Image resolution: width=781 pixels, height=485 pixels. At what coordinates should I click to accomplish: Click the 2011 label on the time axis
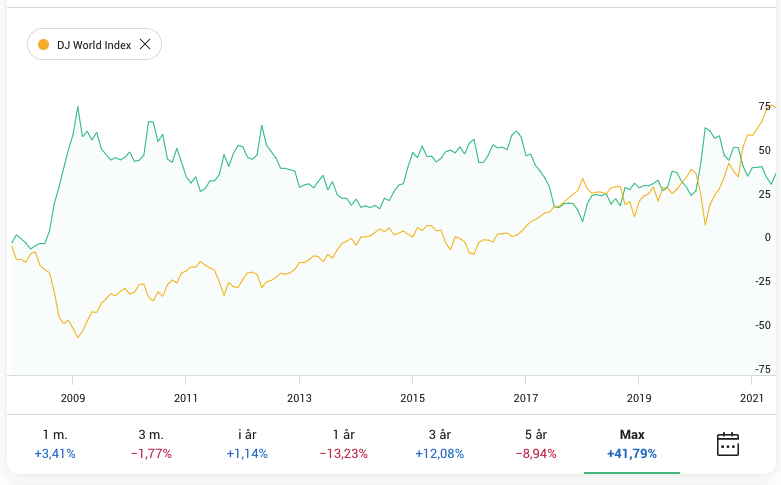pyautogui.click(x=186, y=398)
